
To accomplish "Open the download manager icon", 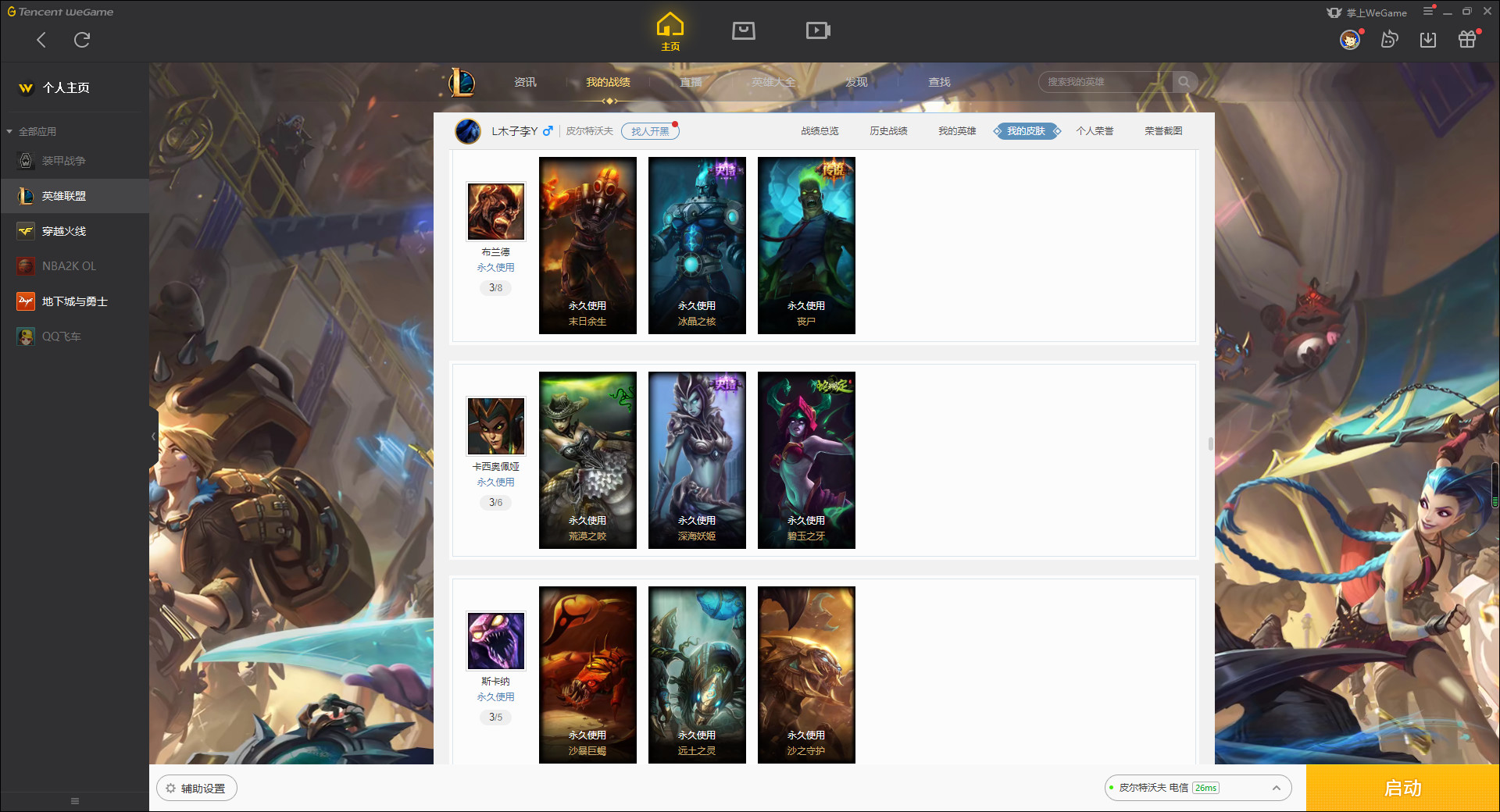I will click(1428, 40).
